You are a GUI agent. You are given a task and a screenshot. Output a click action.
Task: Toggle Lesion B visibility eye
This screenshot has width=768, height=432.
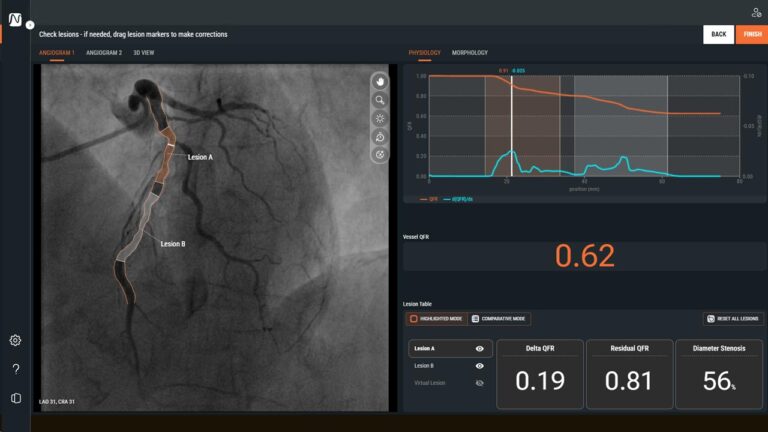[480, 366]
